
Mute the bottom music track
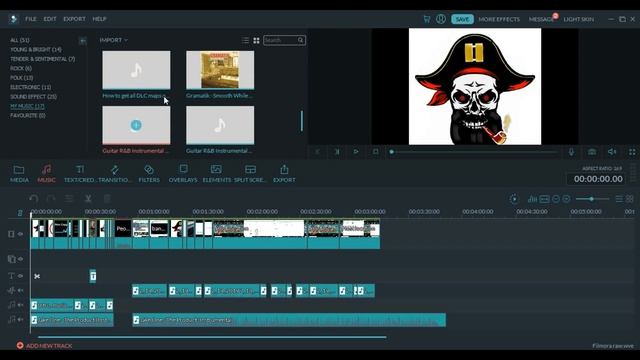(20, 319)
